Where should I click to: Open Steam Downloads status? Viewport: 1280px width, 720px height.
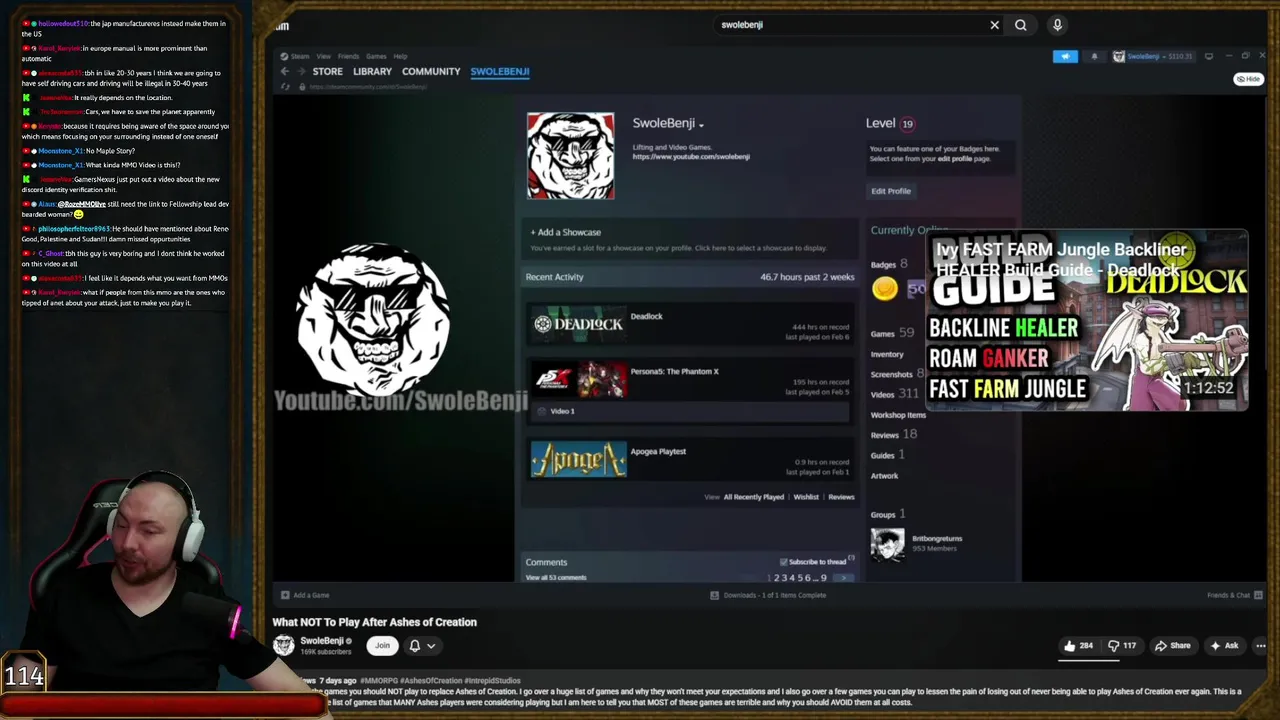tap(768, 595)
